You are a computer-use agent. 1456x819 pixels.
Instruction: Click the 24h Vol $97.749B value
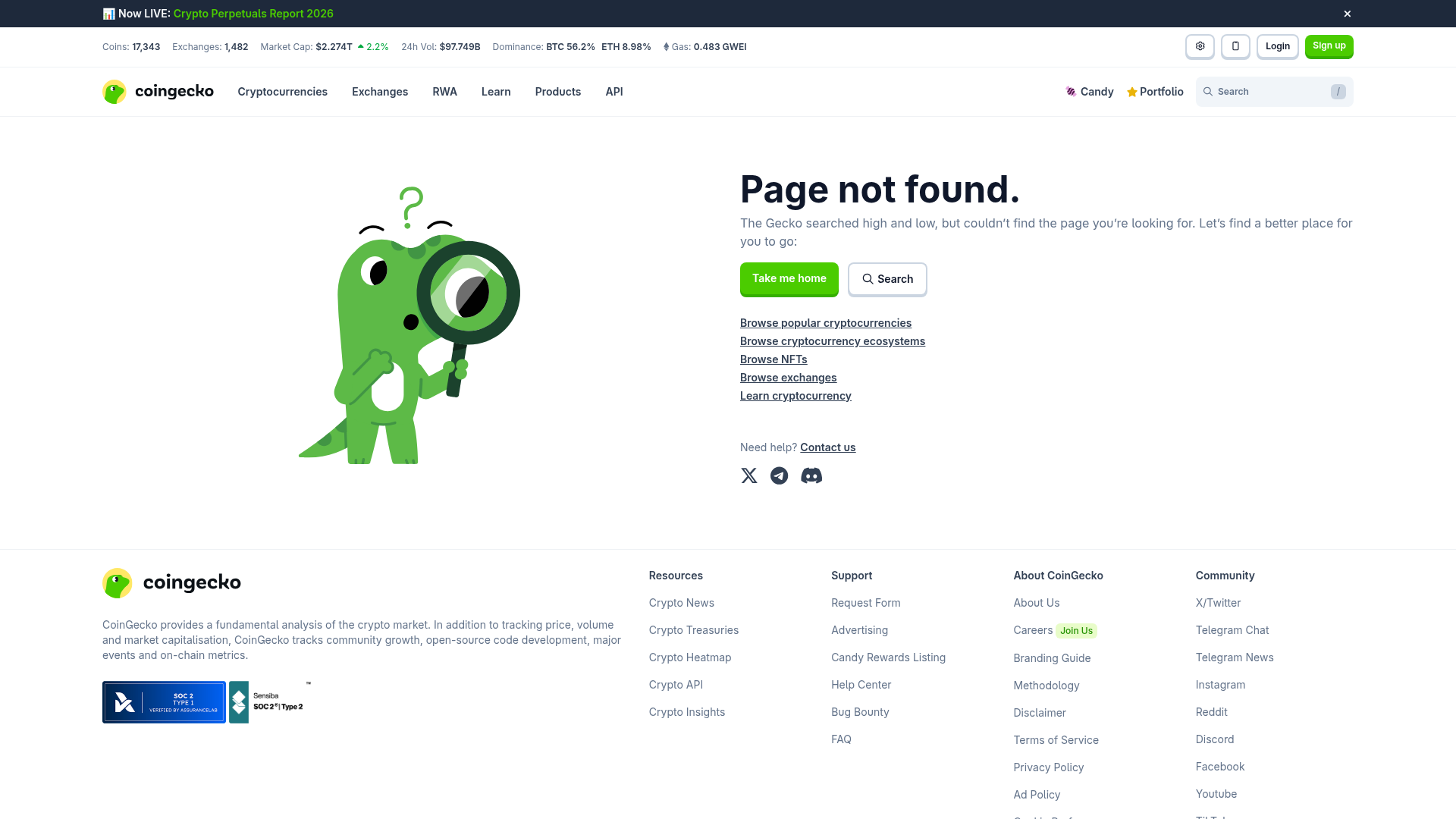point(460,47)
